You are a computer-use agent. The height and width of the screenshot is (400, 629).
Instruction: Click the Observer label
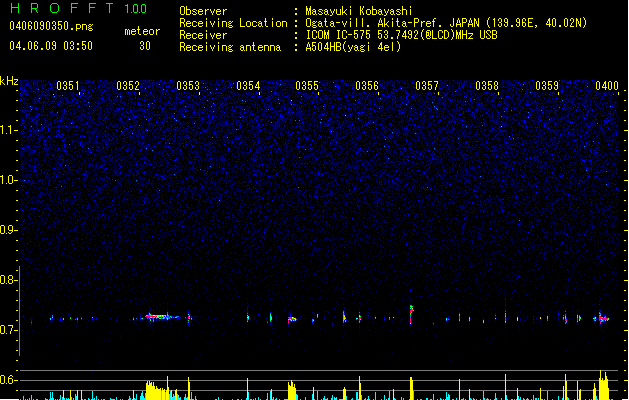coord(203,11)
